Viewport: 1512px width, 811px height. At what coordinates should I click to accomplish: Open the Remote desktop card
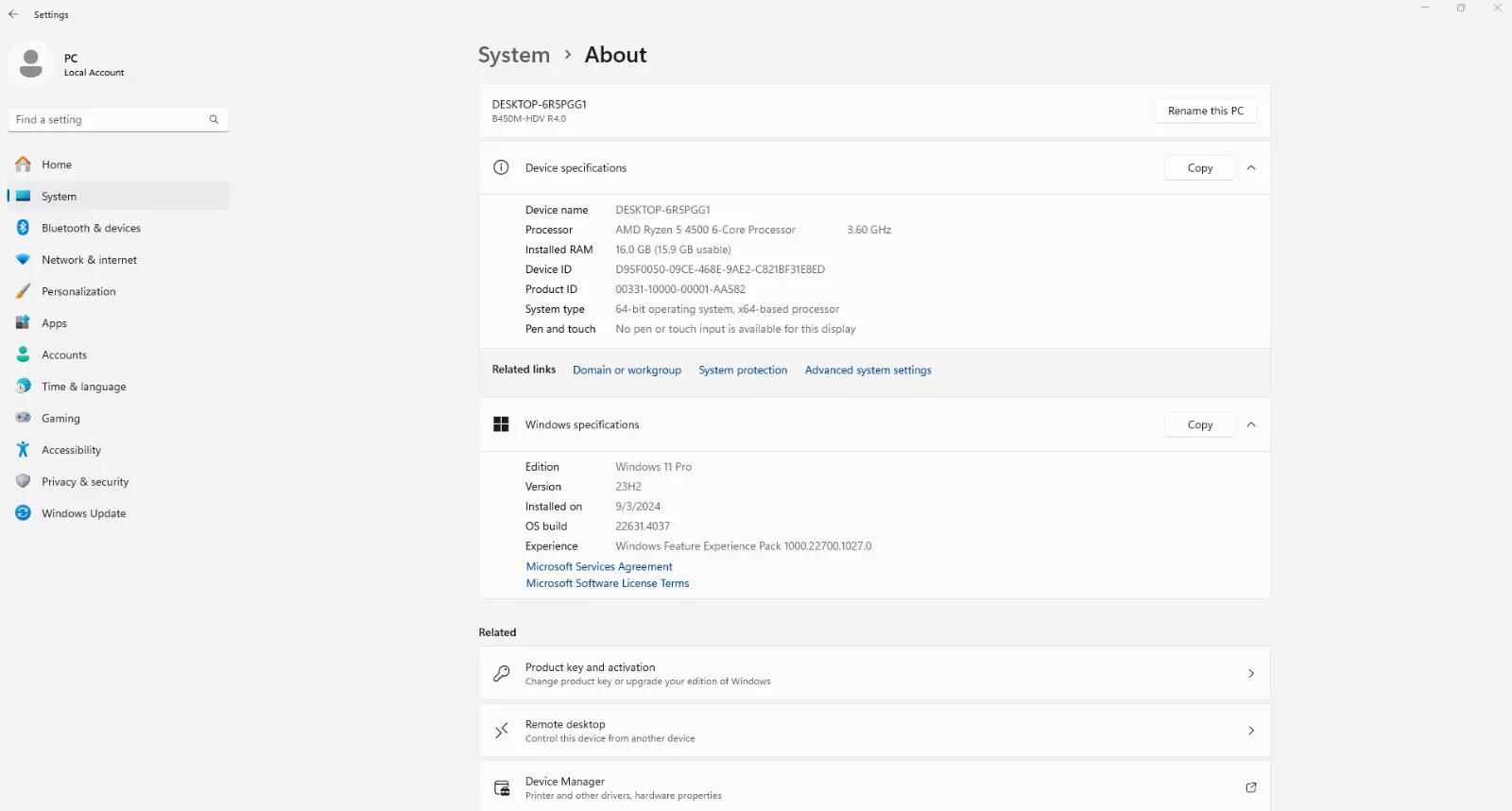click(x=874, y=731)
